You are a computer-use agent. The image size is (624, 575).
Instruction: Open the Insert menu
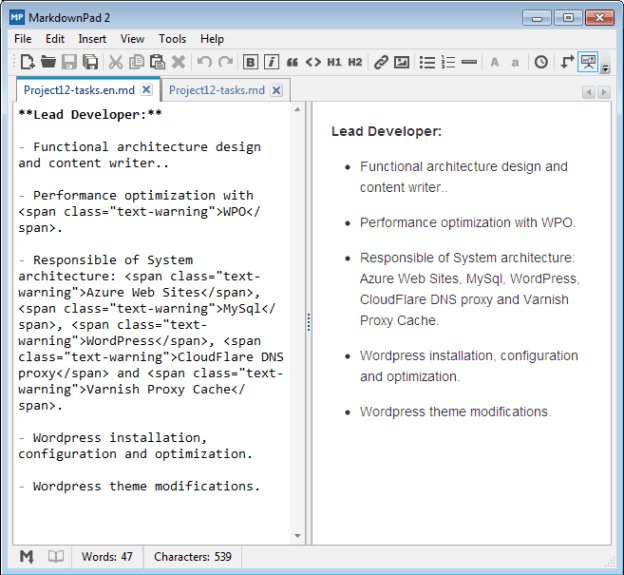click(x=93, y=39)
